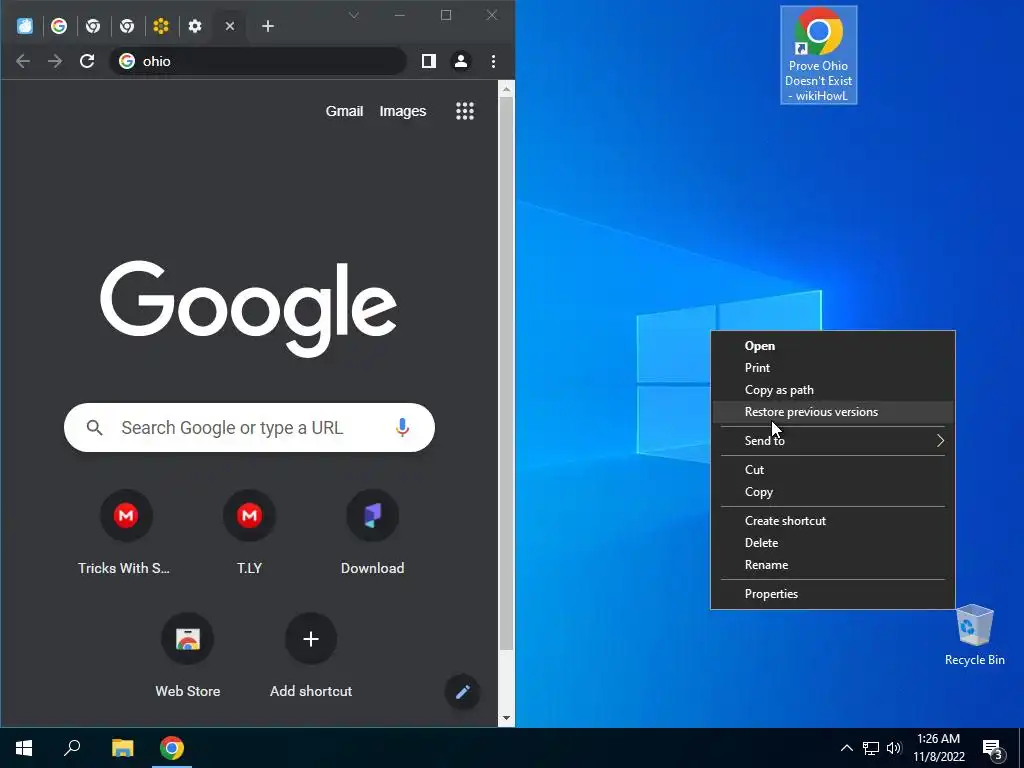The width and height of the screenshot is (1024, 768).
Task: Expand the Send to submenu
Action: pos(833,441)
